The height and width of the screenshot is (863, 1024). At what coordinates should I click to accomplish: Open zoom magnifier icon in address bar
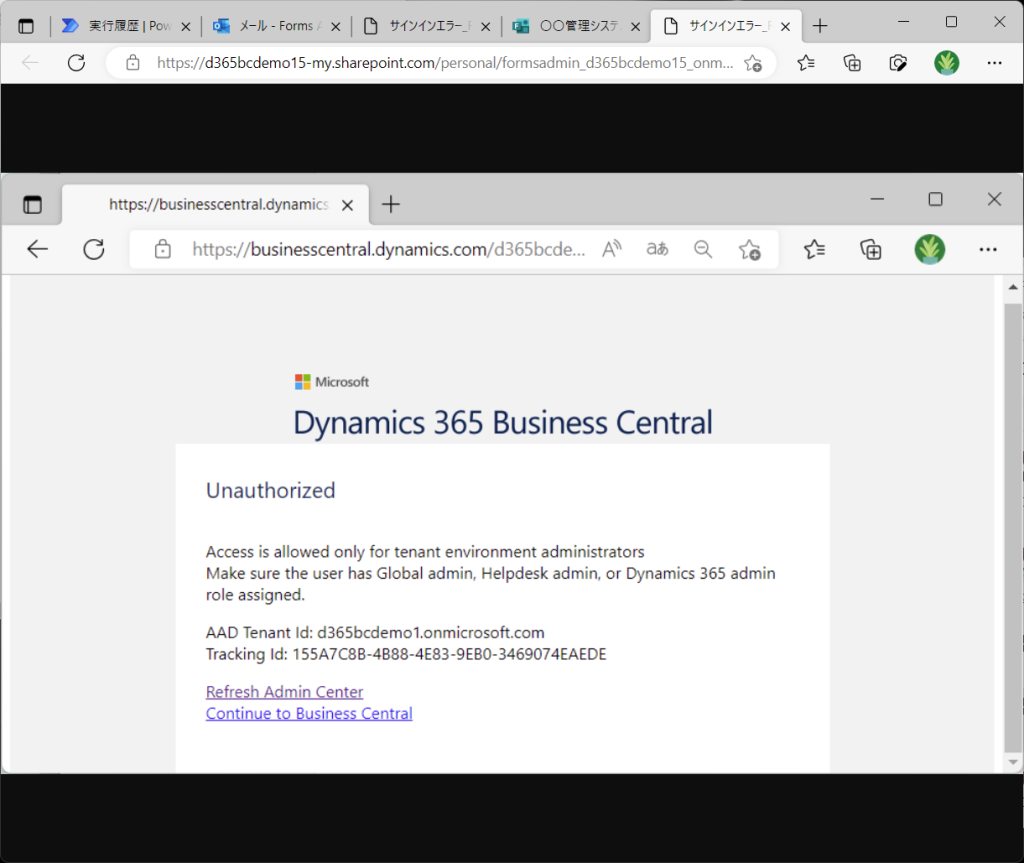(703, 249)
